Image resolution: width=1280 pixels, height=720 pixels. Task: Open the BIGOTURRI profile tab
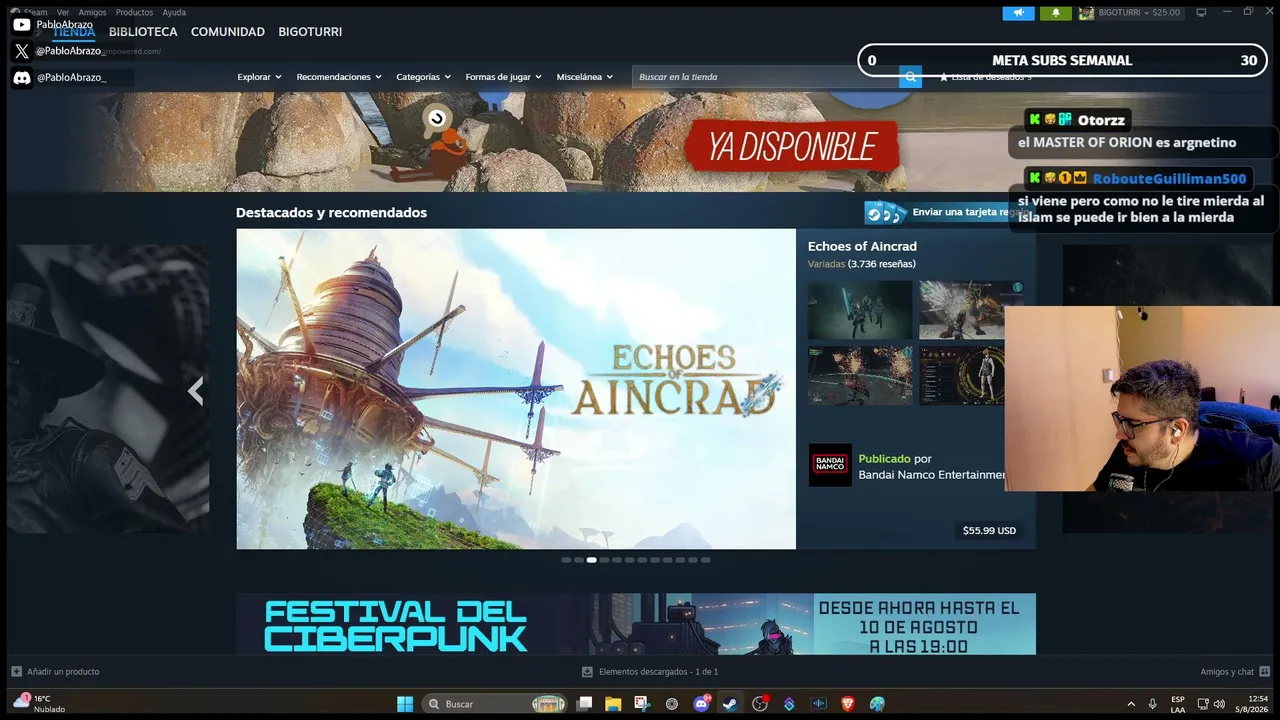click(310, 32)
